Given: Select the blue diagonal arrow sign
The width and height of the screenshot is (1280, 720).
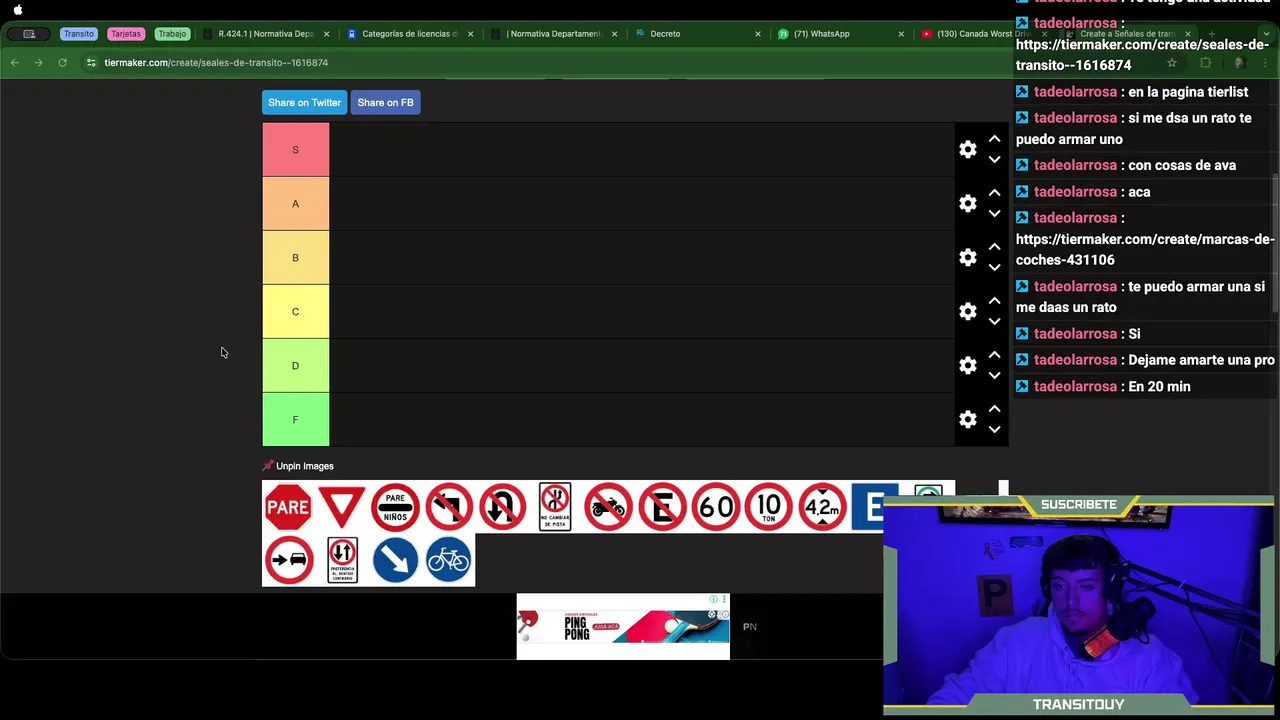Looking at the screenshot, I should click(395, 560).
